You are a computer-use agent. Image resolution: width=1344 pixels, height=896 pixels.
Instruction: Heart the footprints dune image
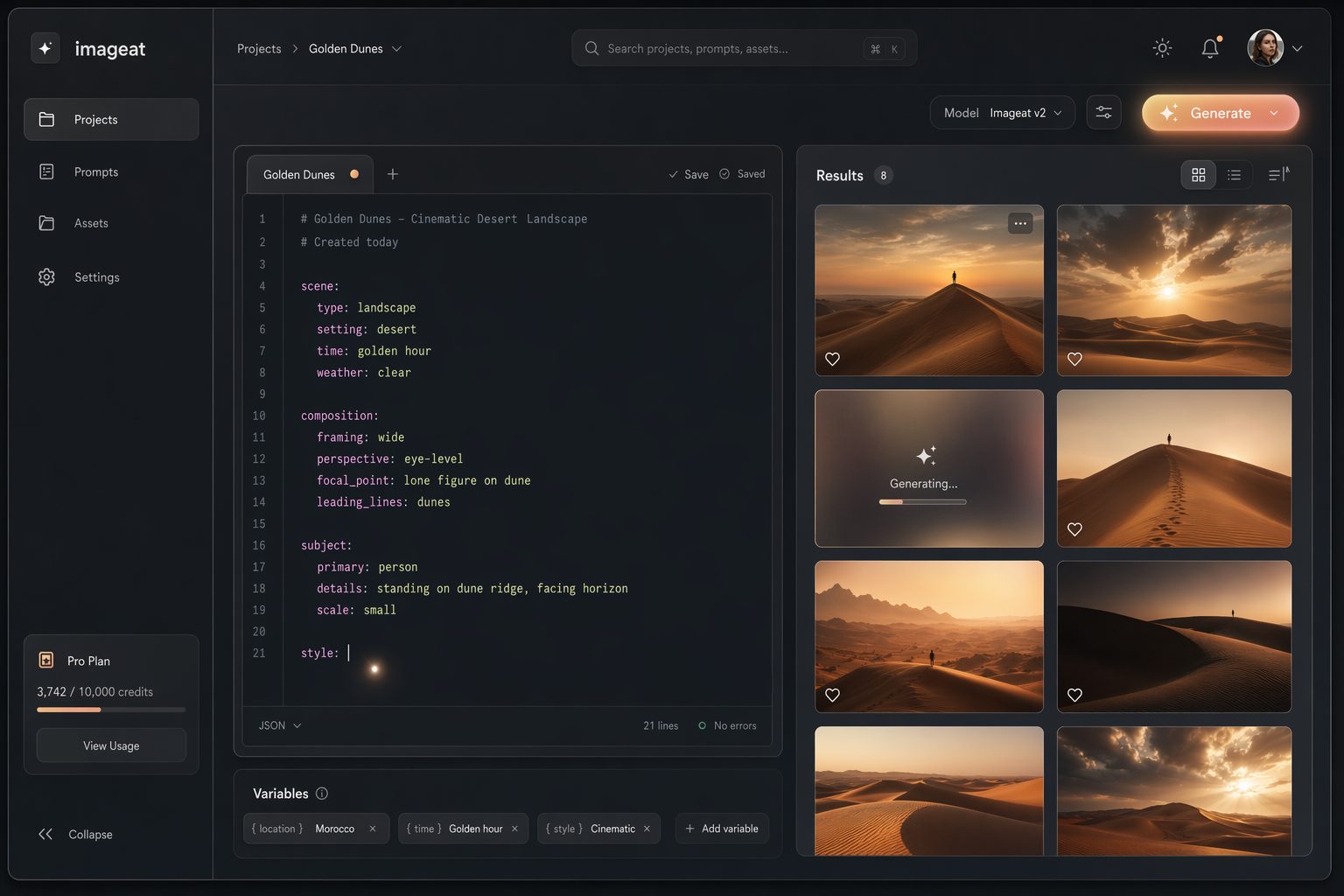[1074, 528]
